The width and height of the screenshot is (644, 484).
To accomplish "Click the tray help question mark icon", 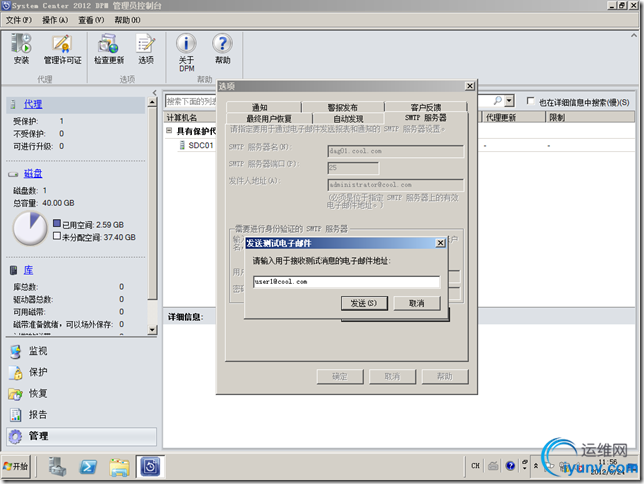I will [510, 466].
